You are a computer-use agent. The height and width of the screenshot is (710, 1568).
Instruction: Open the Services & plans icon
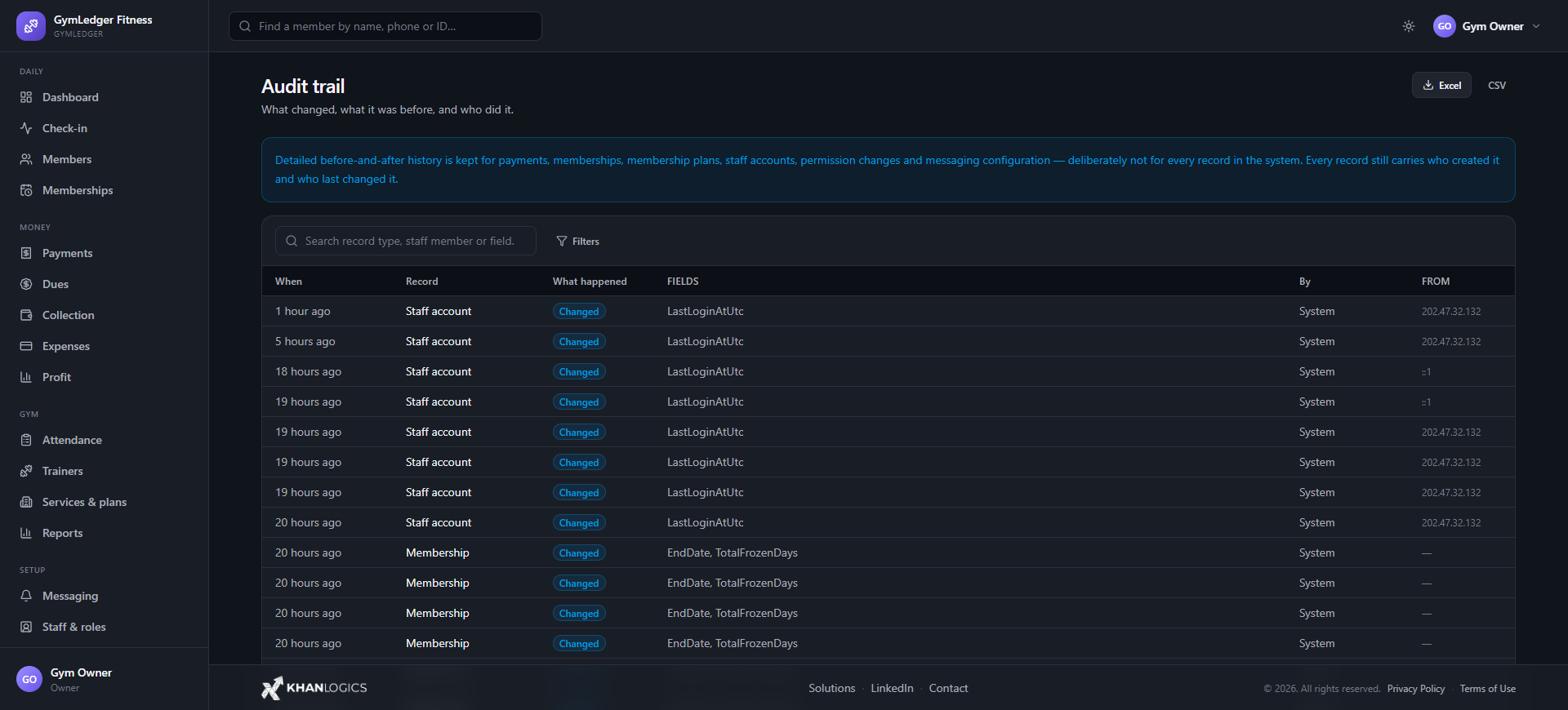(26, 502)
